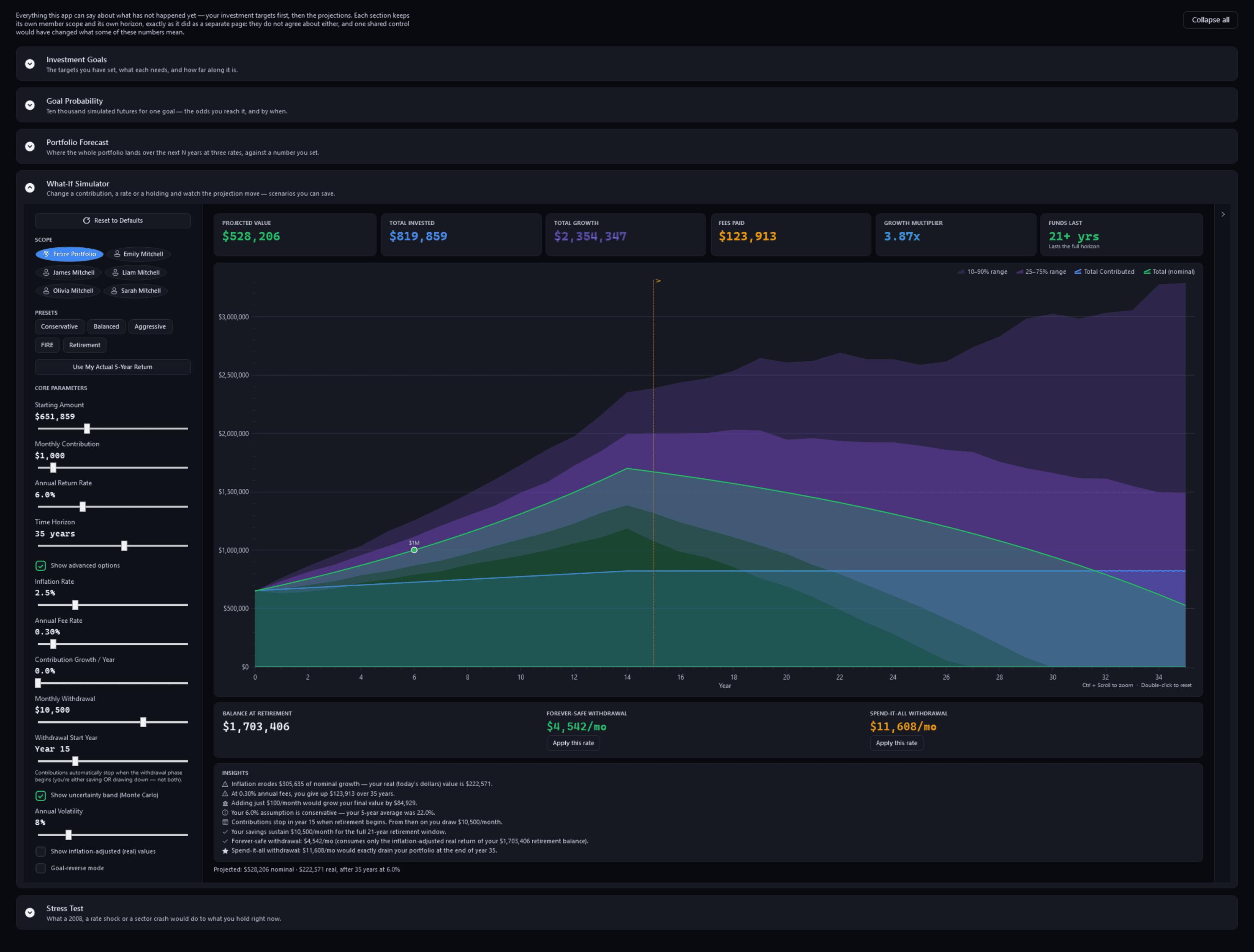Click the Balance at Retirement $1,703,406 value
The height and width of the screenshot is (952, 1254).
pos(256,727)
